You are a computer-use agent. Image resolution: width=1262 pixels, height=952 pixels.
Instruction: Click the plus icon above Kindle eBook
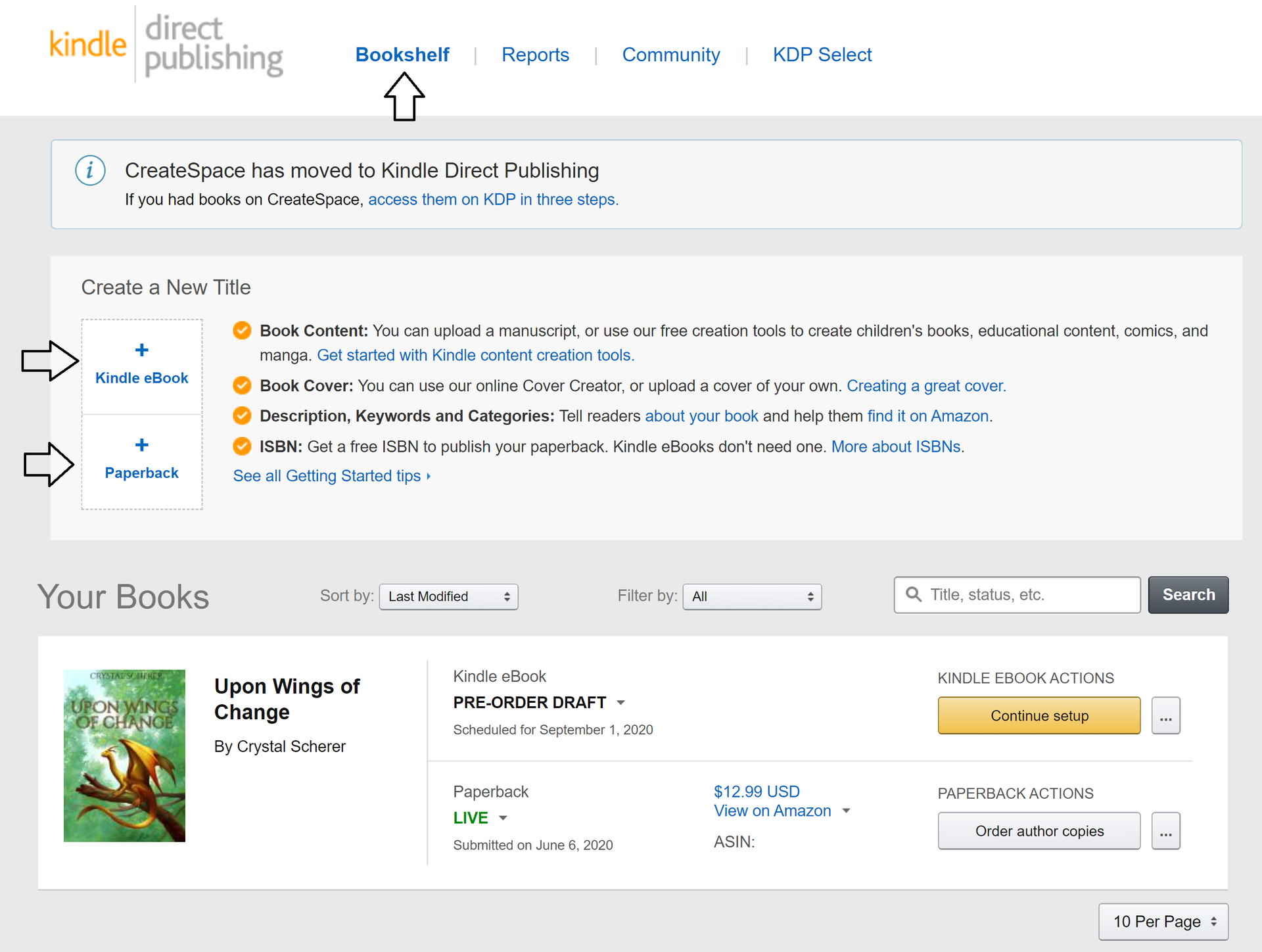[141, 350]
